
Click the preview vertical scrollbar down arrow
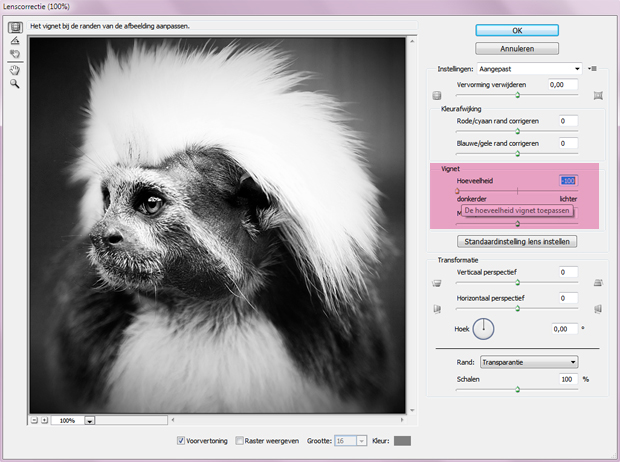coord(412,410)
